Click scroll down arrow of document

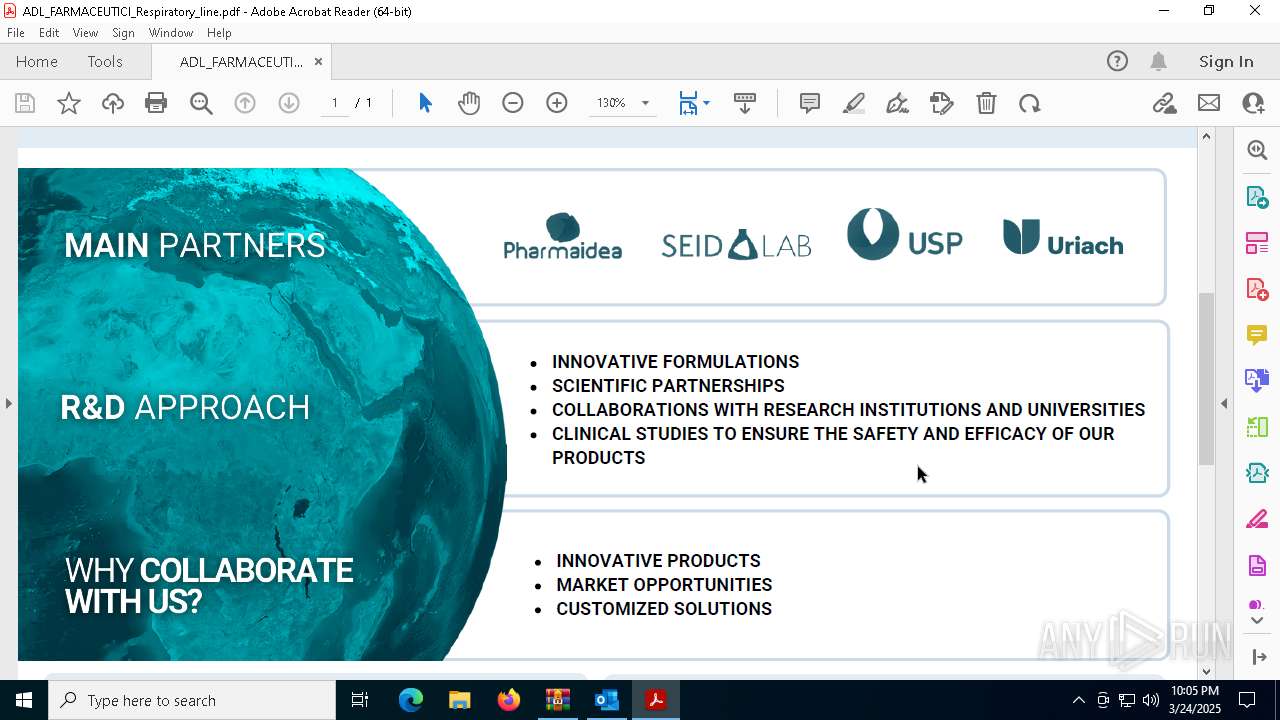1206,671
